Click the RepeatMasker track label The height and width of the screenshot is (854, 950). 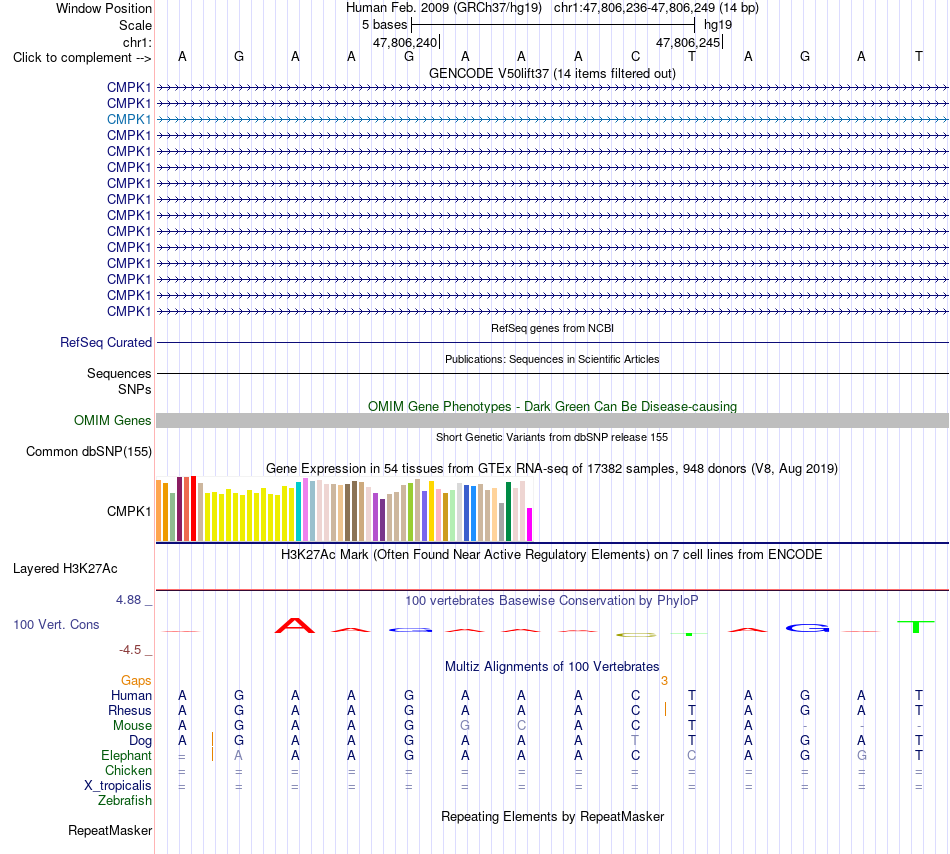[x=110, y=830]
